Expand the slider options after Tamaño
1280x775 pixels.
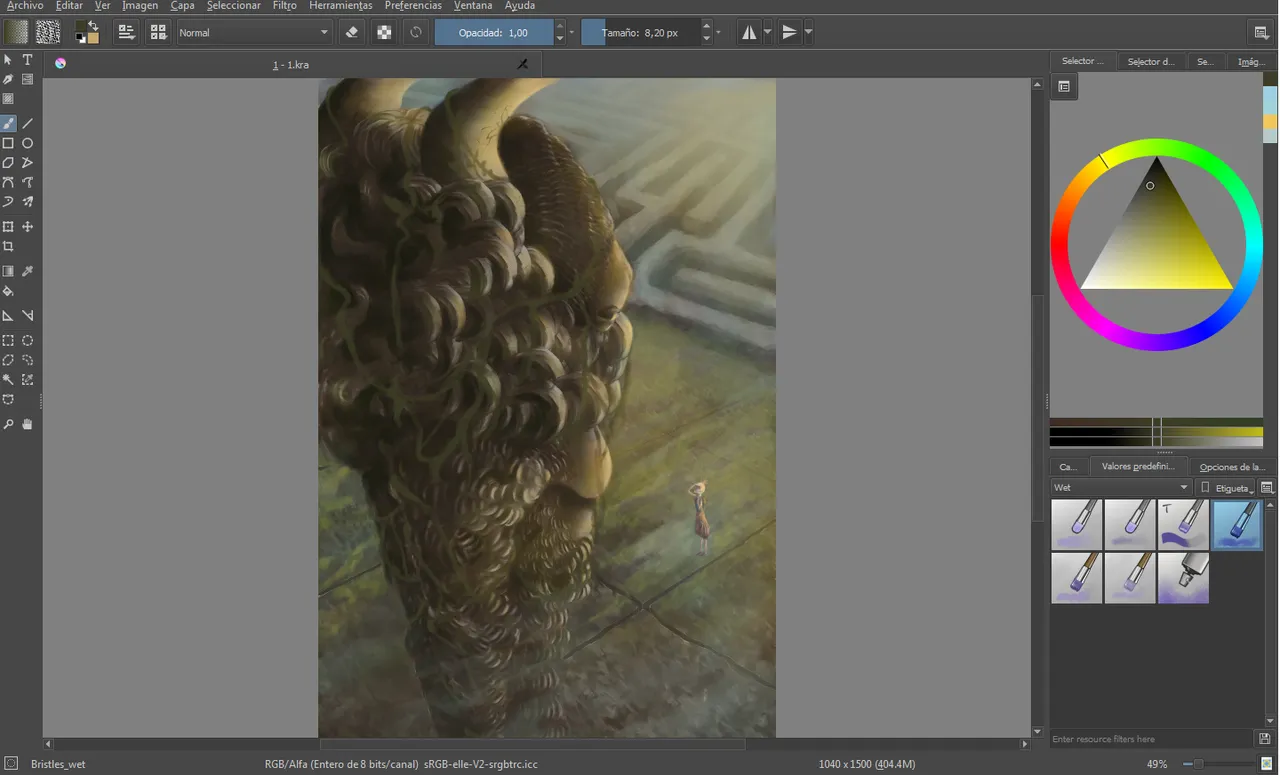pyautogui.click(x=718, y=32)
